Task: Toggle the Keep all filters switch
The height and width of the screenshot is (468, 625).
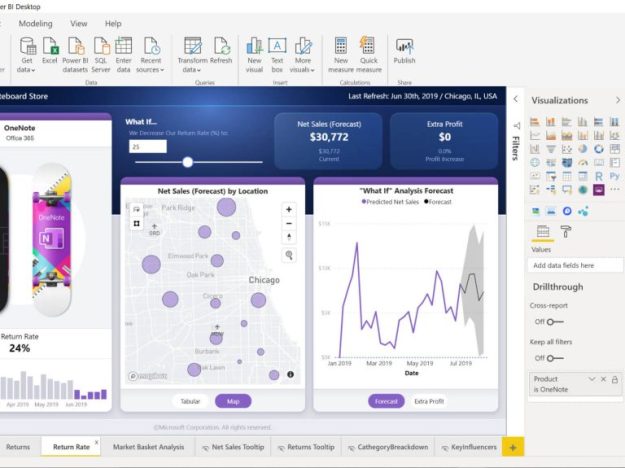Action: [x=548, y=358]
